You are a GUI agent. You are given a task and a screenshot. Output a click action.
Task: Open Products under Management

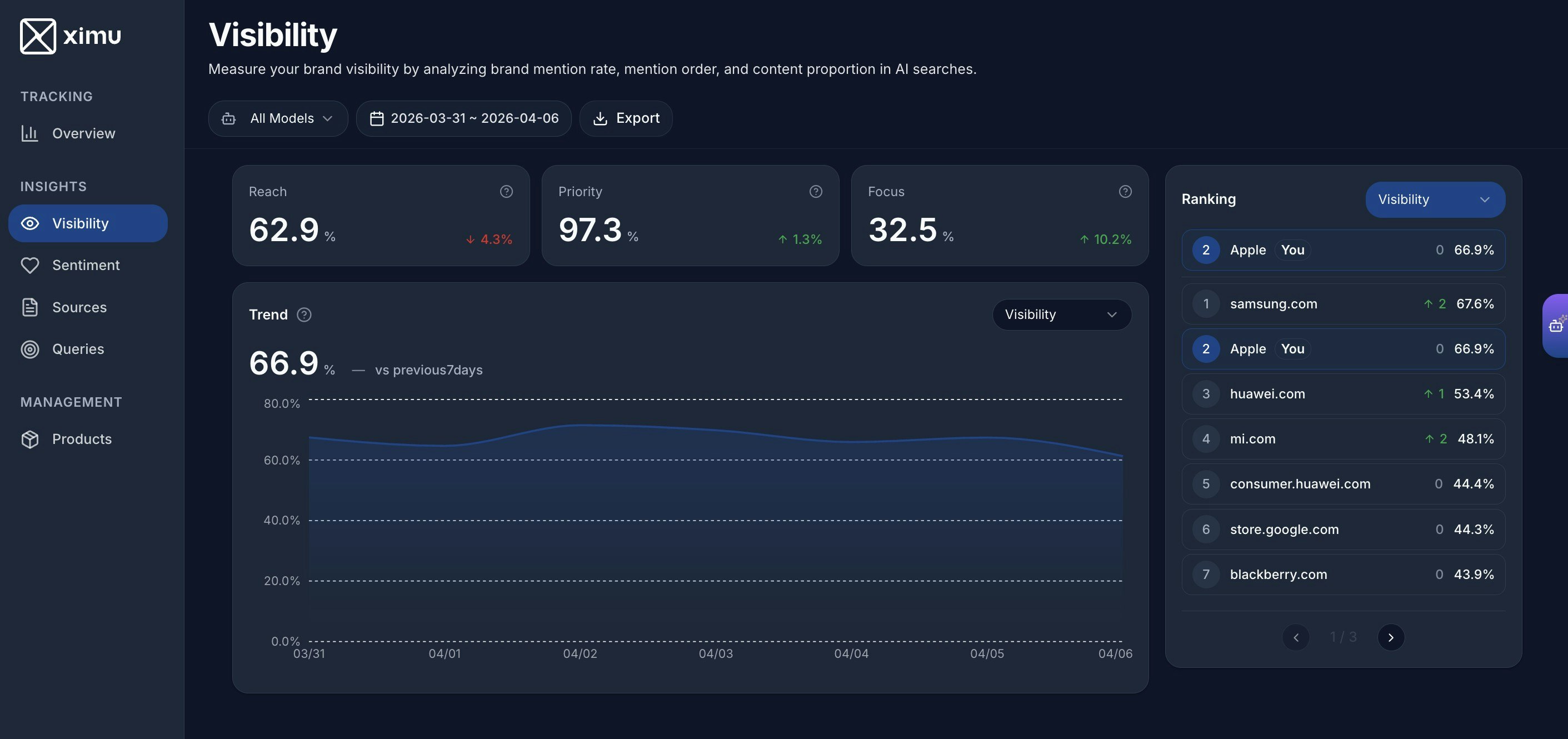[82, 439]
